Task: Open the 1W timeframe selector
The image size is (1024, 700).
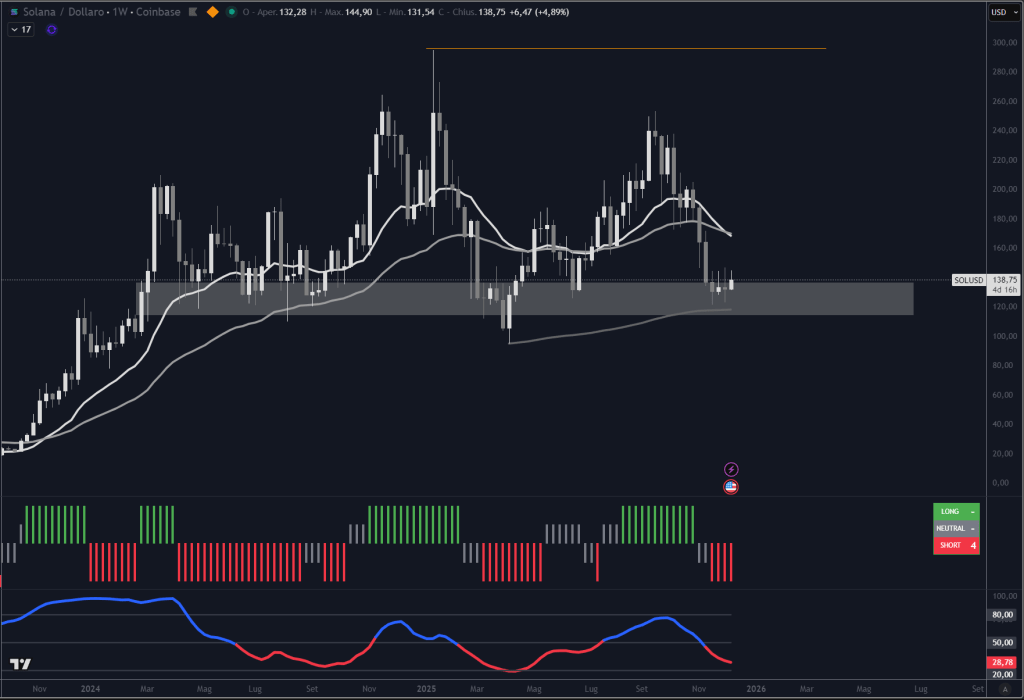Action: pyautogui.click(x=119, y=12)
